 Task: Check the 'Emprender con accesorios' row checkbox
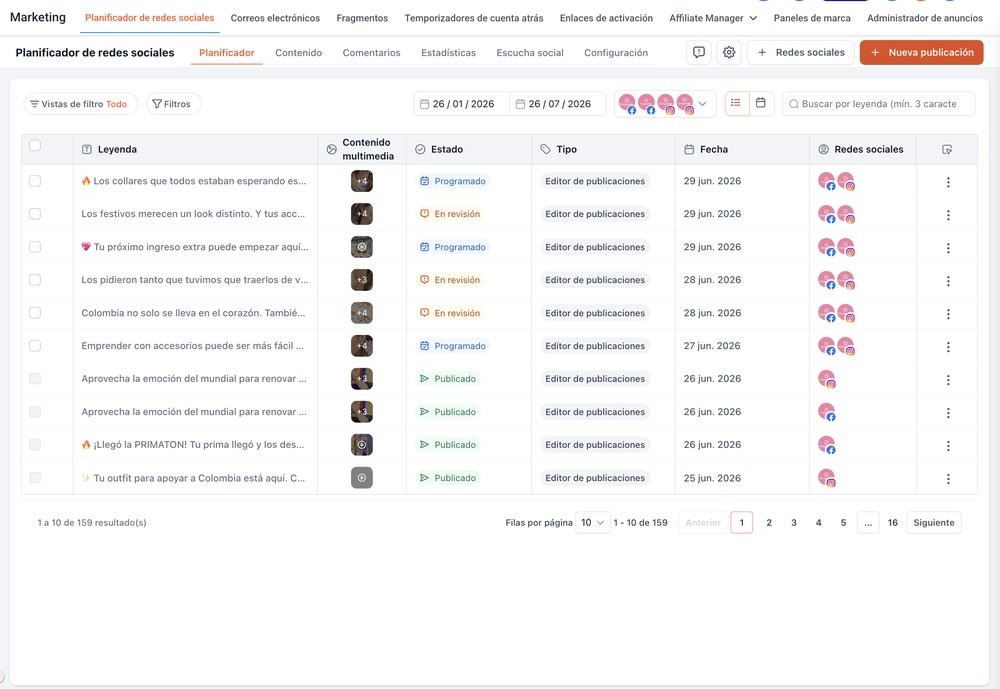[x=35, y=346]
